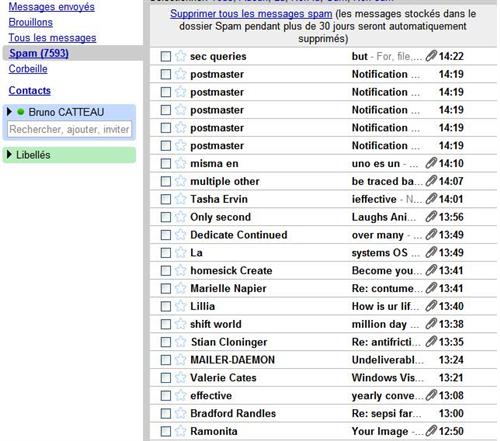Open the Spam (7593) folder
The height and width of the screenshot is (441, 500).
click(x=39, y=53)
